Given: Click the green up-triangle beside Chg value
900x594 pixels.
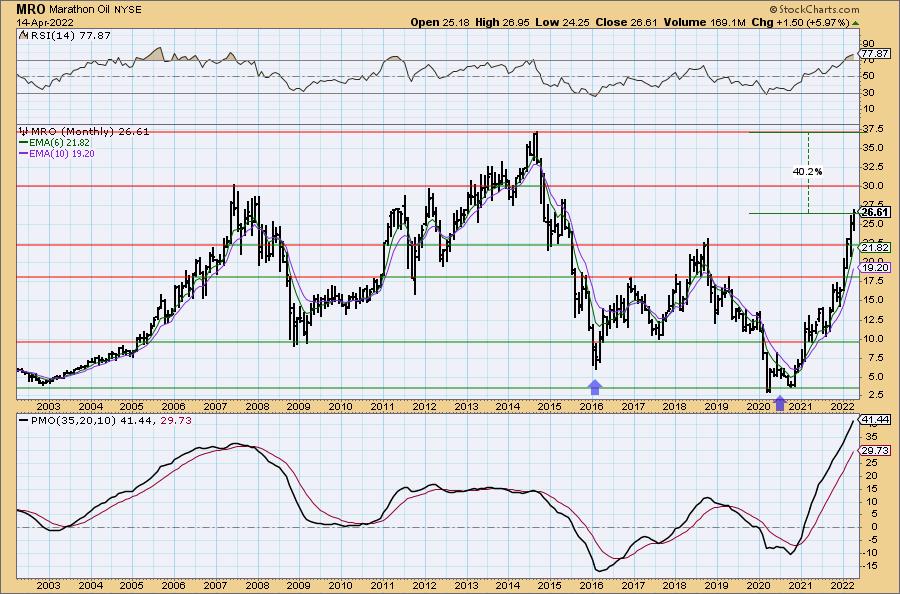Looking at the screenshot, I should (x=855, y=23).
